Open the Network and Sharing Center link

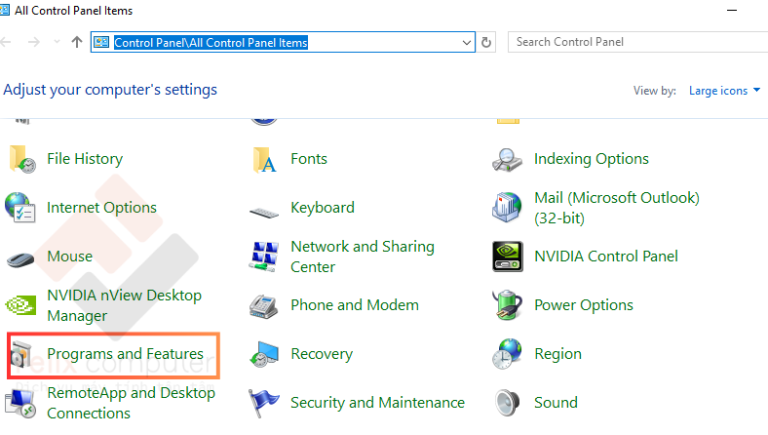(x=362, y=256)
